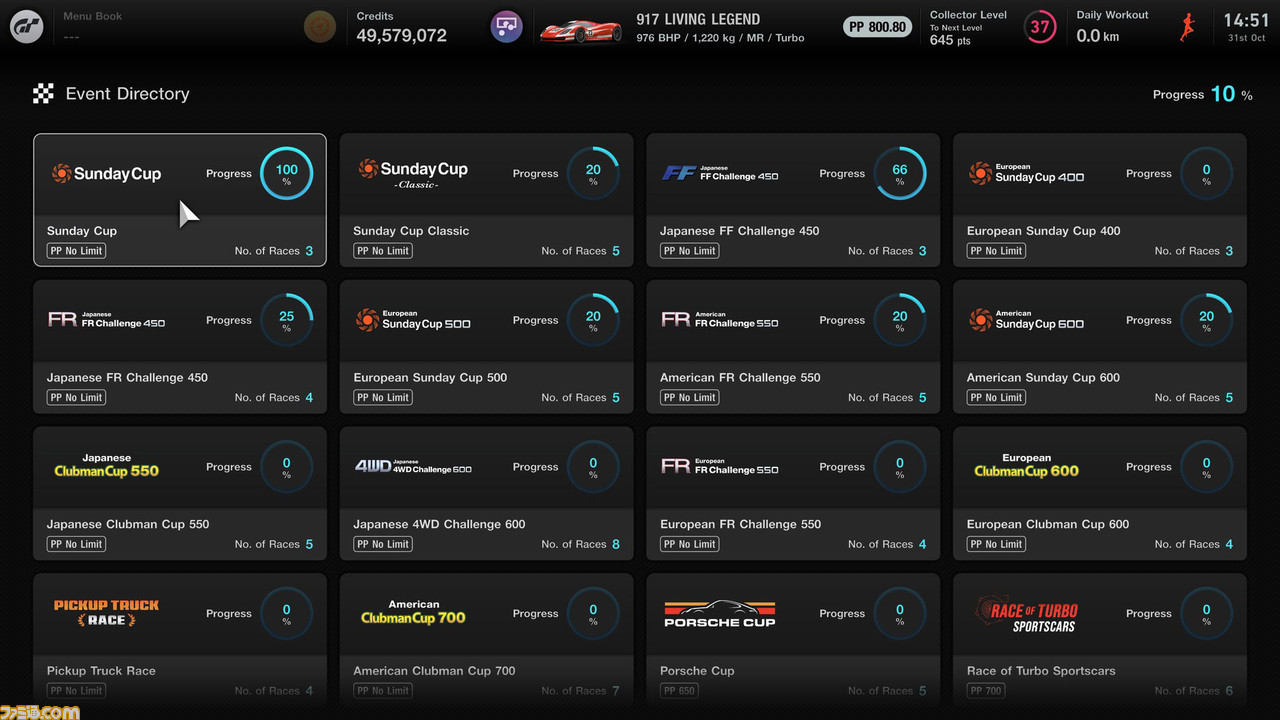Screen dimensions: 1280x720
Task: Click the Race of Turbo Sportscars logo
Action: tap(1027, 613)
